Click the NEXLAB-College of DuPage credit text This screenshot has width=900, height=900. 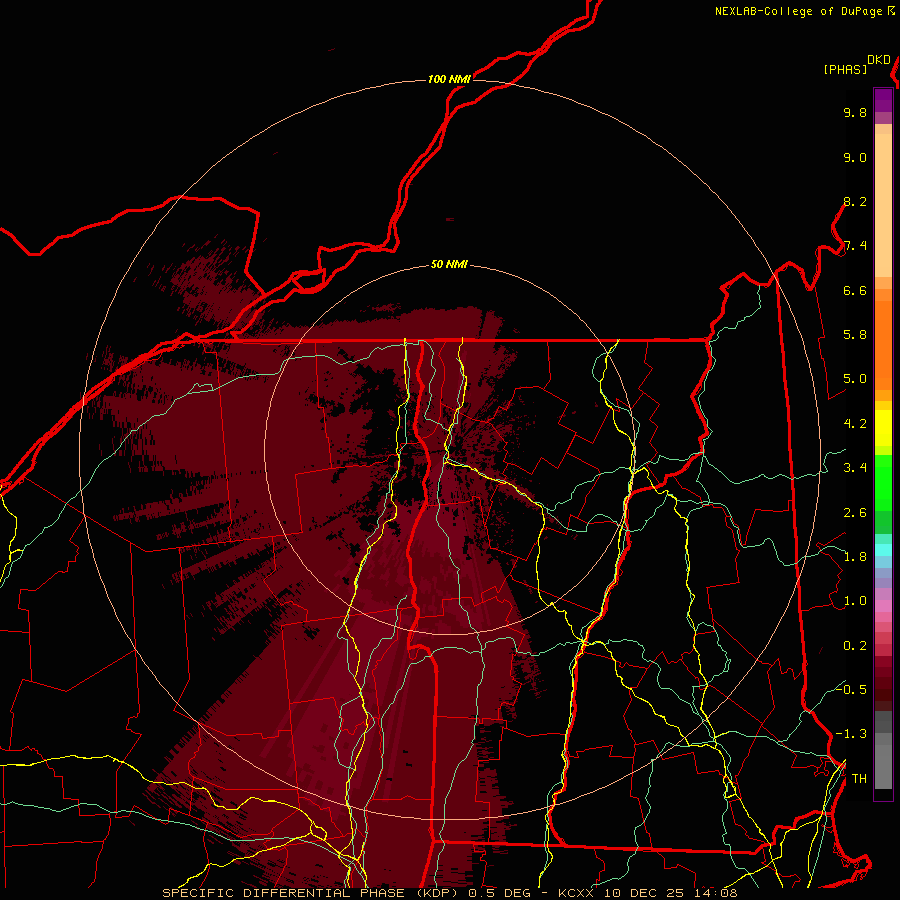point(799,11)
